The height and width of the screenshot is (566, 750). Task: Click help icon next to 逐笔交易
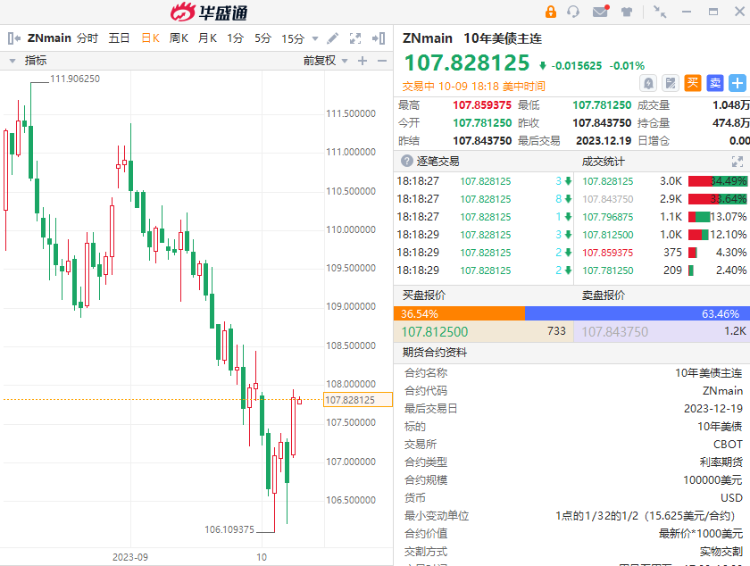(x=407, y=161)
